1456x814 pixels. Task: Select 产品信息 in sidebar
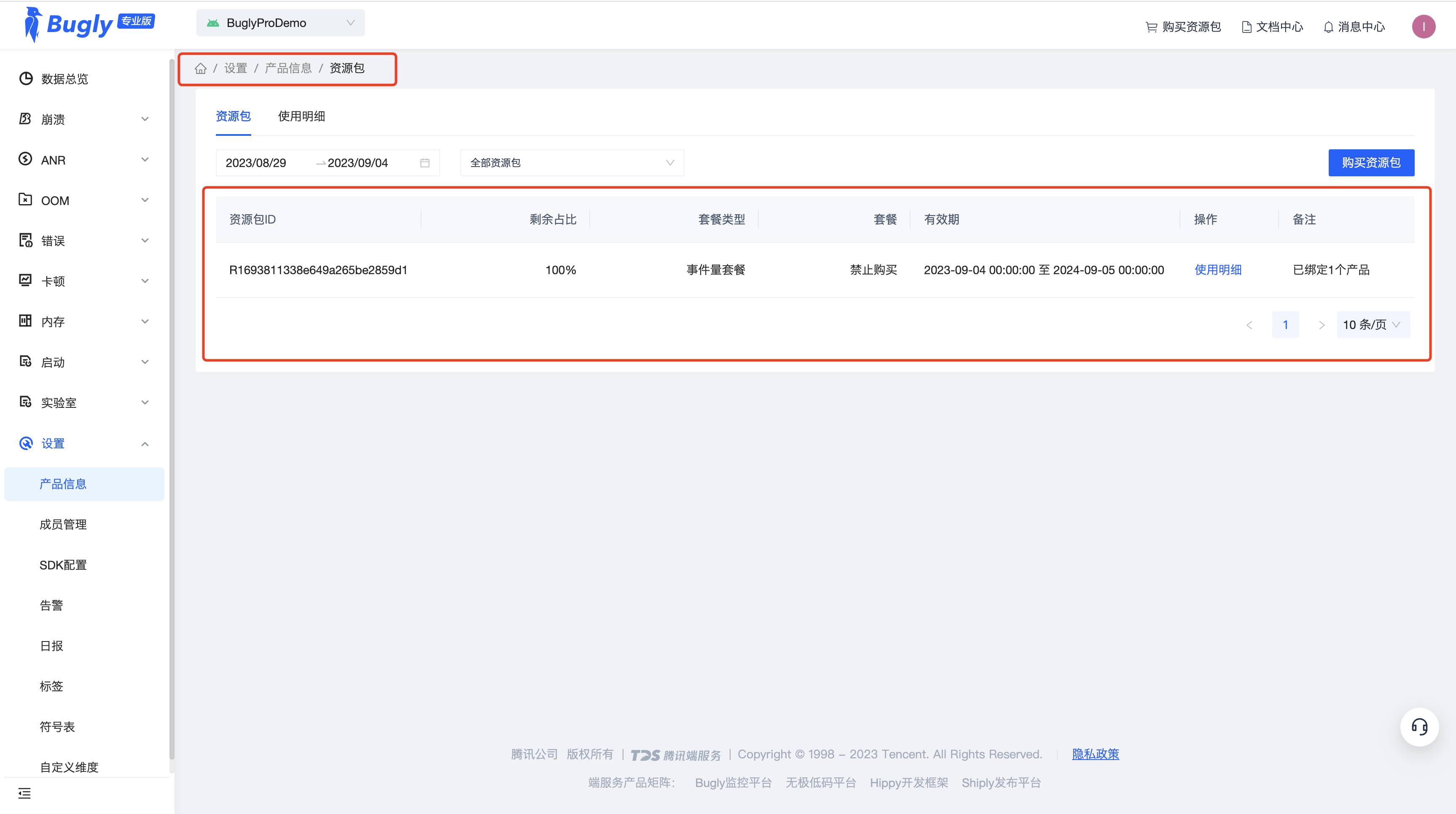84,484
